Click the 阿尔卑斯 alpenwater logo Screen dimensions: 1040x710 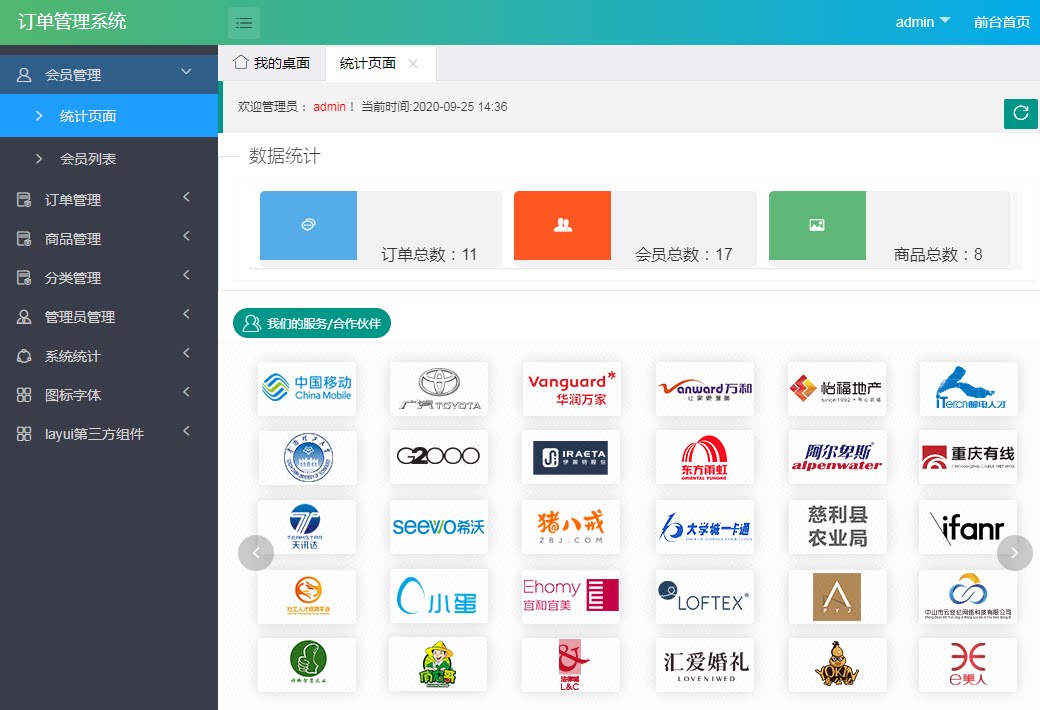(837, 457)
